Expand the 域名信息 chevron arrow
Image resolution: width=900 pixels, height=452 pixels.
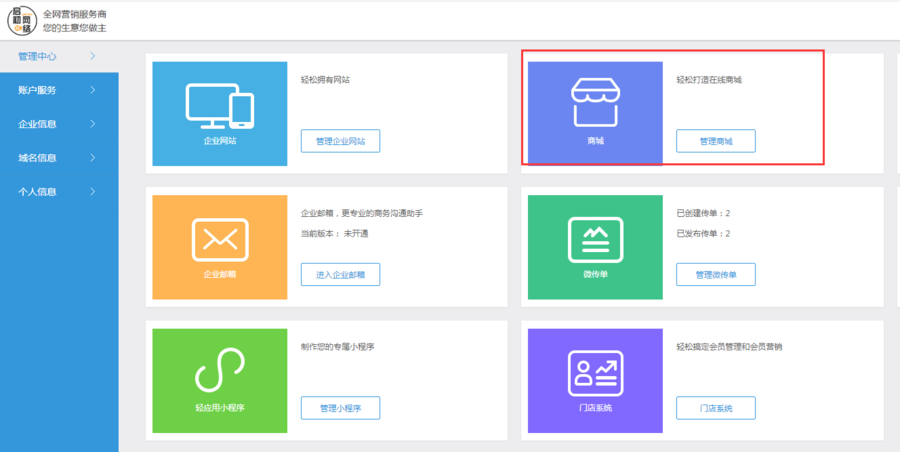point(92,158)
